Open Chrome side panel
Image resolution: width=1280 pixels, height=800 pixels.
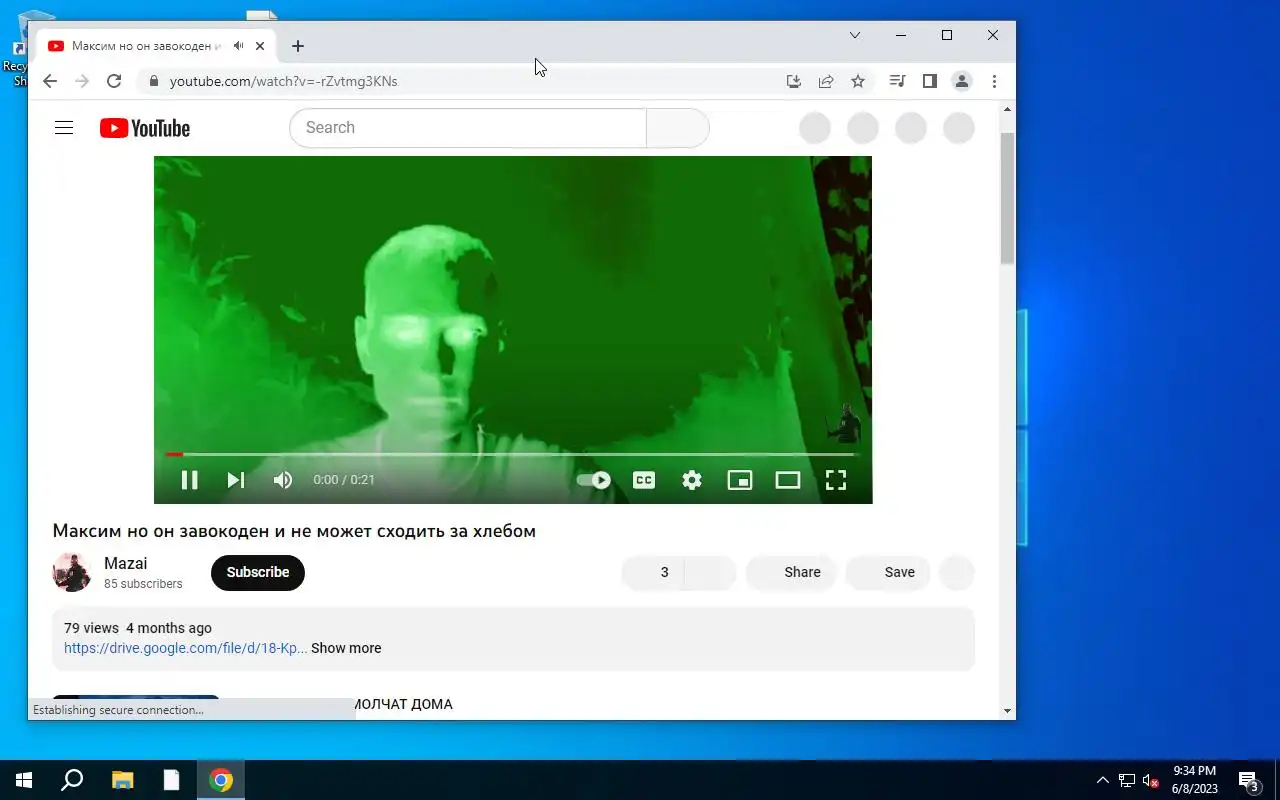(x=930, y=81)
